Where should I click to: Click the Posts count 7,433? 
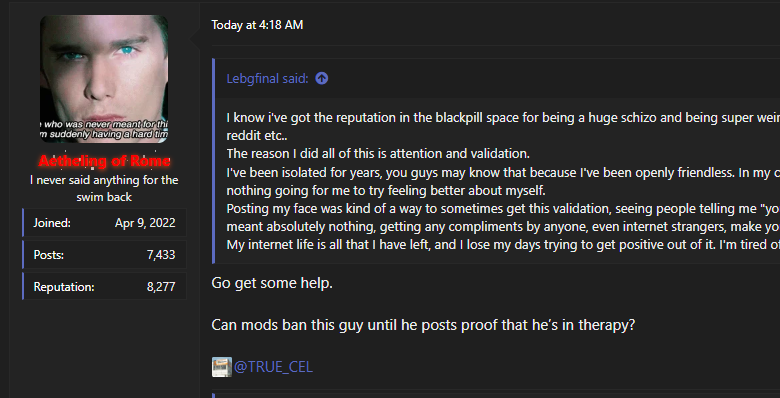tap(161, 255)
